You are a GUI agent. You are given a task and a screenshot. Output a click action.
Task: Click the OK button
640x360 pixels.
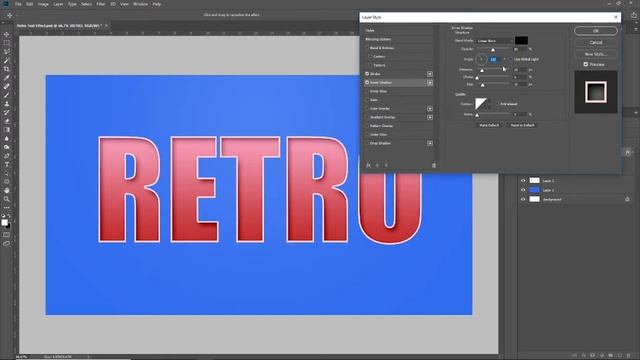[596, 31]
